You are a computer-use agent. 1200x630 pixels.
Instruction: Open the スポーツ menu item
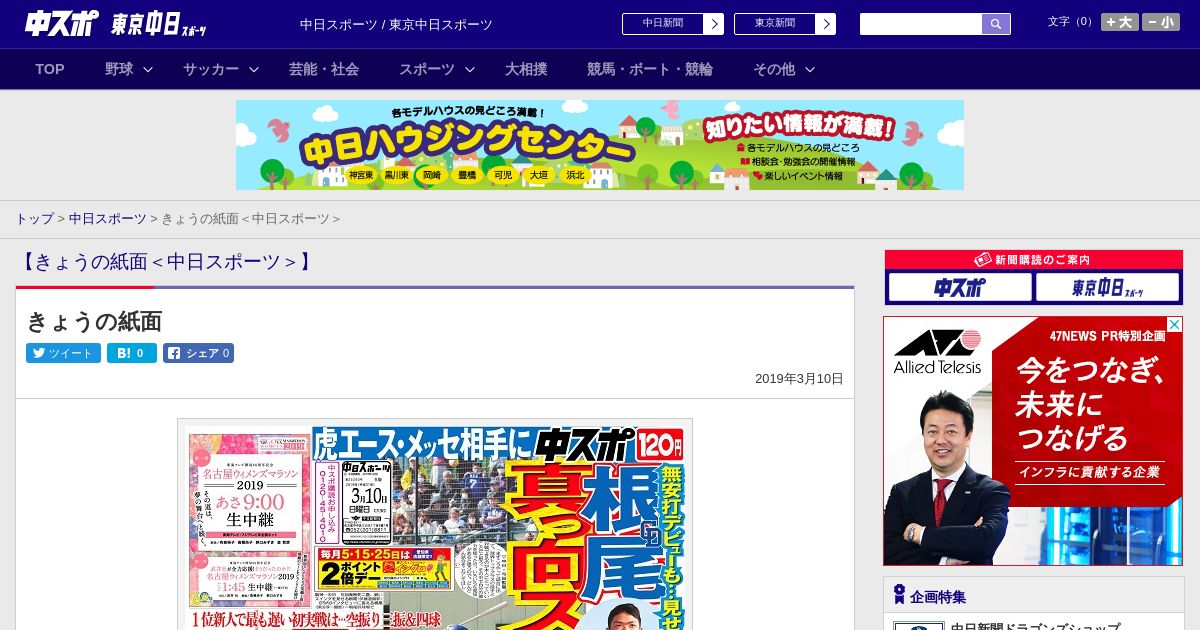point(427,69)
